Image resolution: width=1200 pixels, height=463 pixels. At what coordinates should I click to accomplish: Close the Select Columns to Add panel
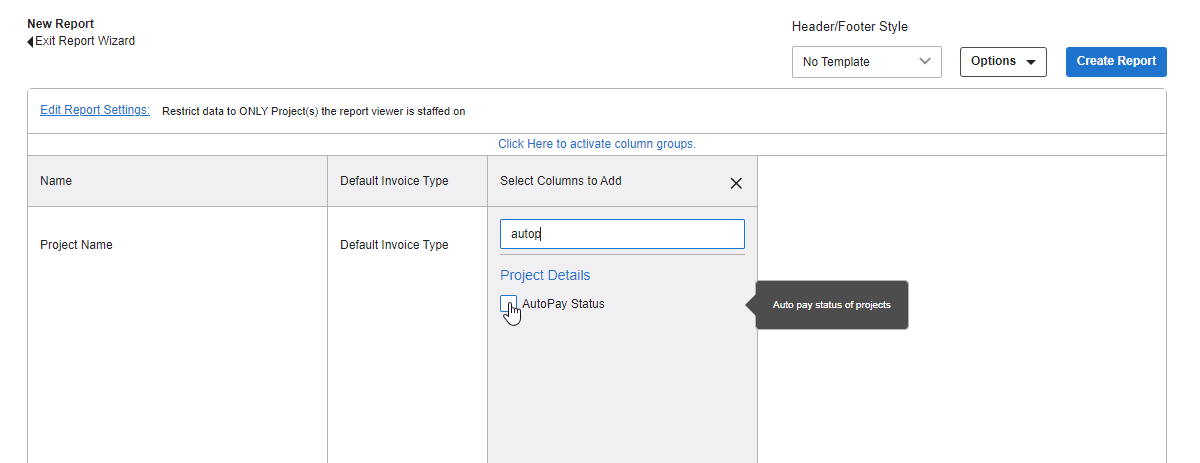736,183
